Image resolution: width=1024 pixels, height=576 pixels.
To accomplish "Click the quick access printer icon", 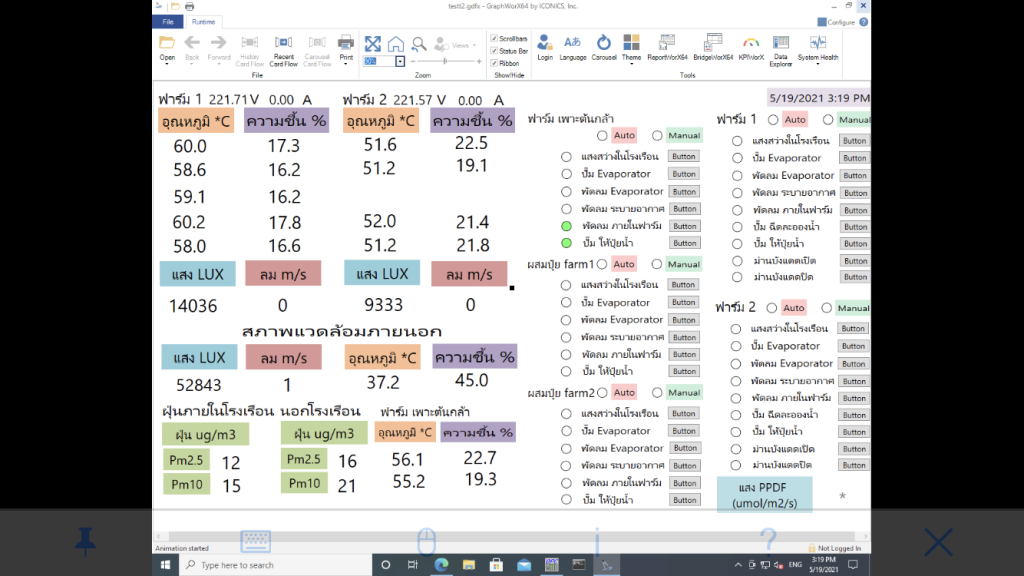I will tap(189, 7).
